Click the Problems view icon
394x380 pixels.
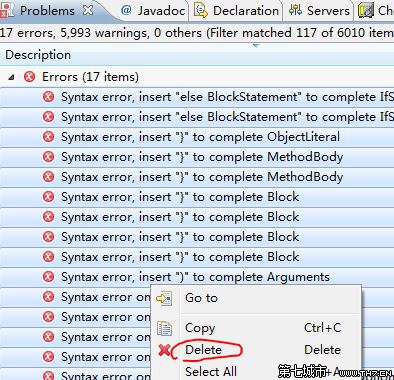(x=7, y=11)
